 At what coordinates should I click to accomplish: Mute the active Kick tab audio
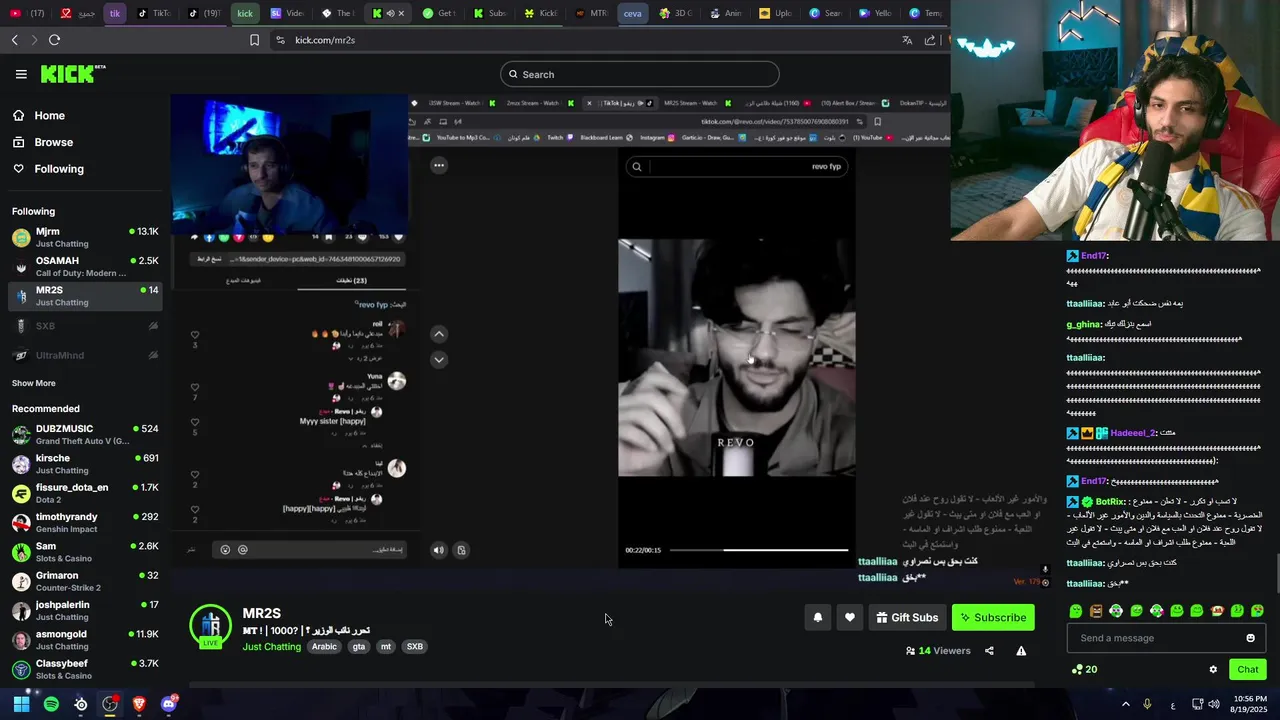390,13
